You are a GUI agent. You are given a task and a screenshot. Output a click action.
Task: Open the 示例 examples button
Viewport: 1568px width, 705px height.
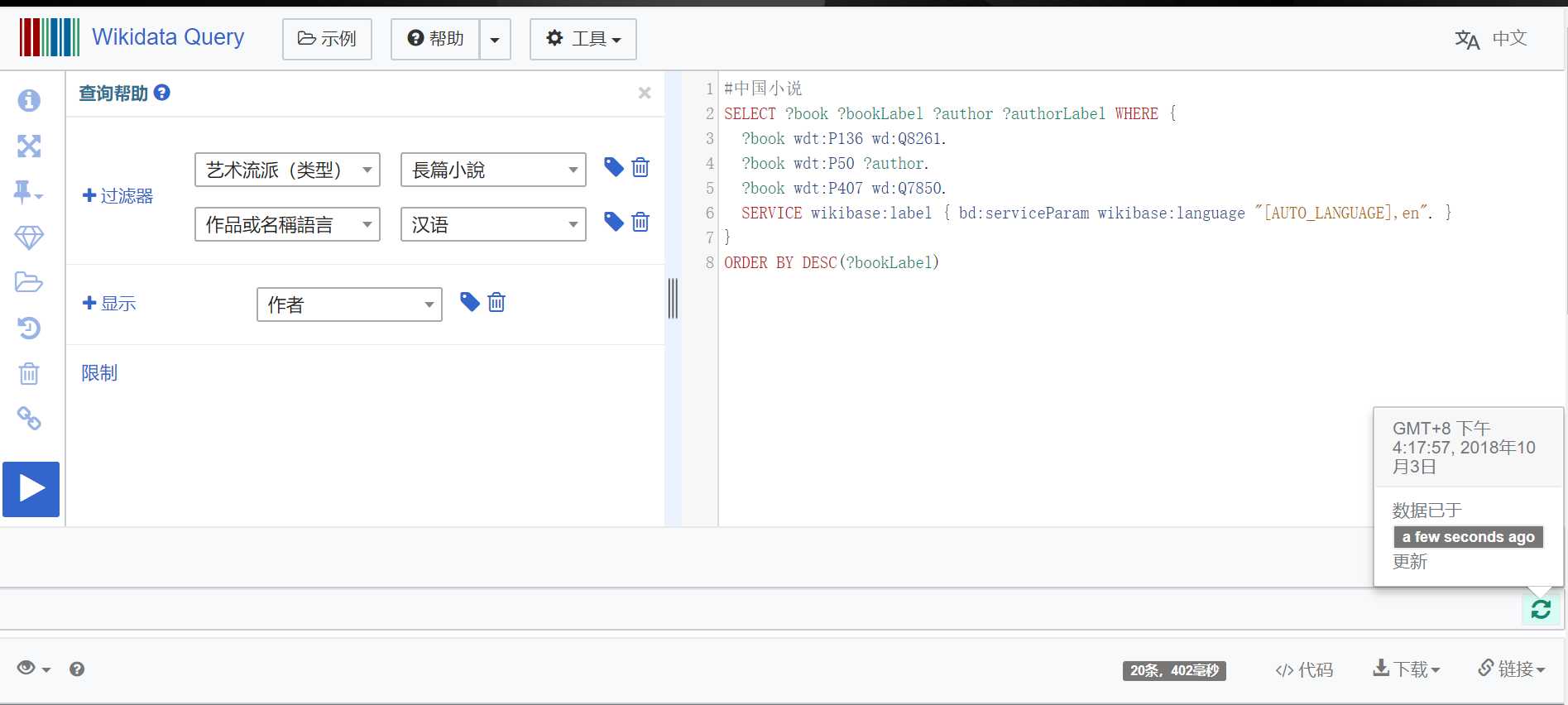327,39
